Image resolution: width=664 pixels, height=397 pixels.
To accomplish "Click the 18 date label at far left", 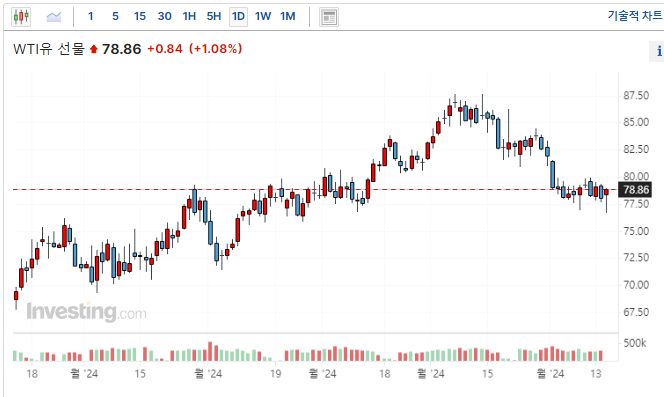I will [32, 374].
